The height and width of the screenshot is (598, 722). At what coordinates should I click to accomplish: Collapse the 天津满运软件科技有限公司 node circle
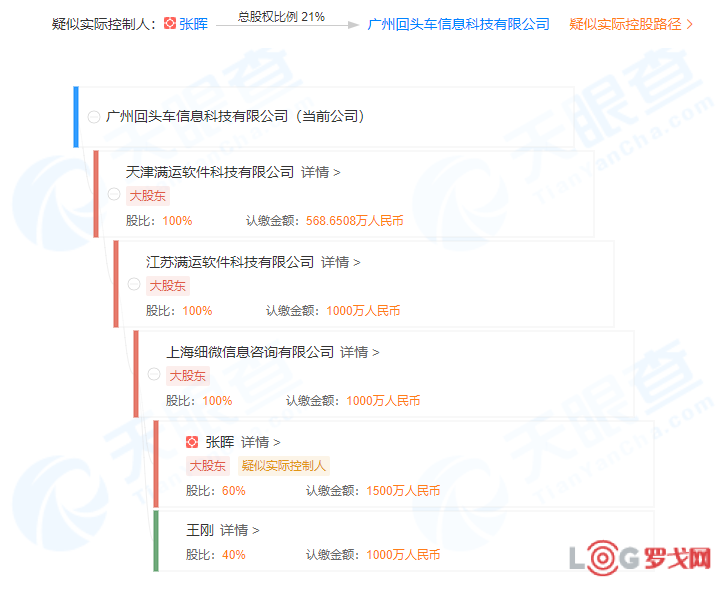[114, 194]
